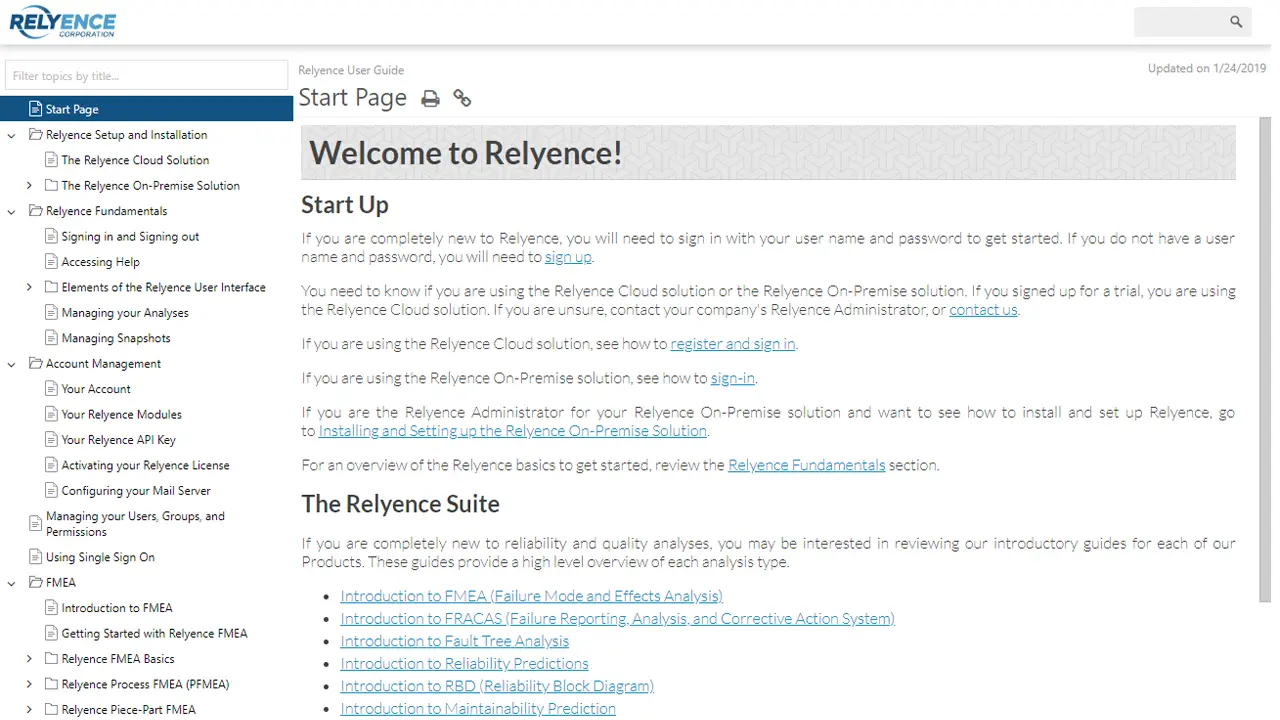Click the Accessing Help page icon
The height and width of the screenshot is (720, 1280).
tap(52, 262)
